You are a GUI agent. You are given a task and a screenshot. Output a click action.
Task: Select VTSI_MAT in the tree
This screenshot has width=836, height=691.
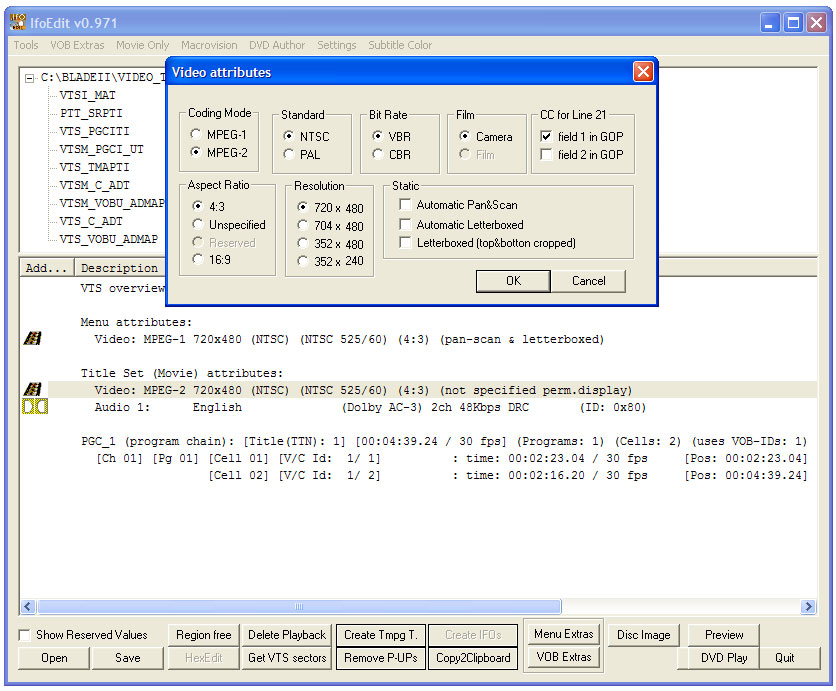(x=87, y=95)
